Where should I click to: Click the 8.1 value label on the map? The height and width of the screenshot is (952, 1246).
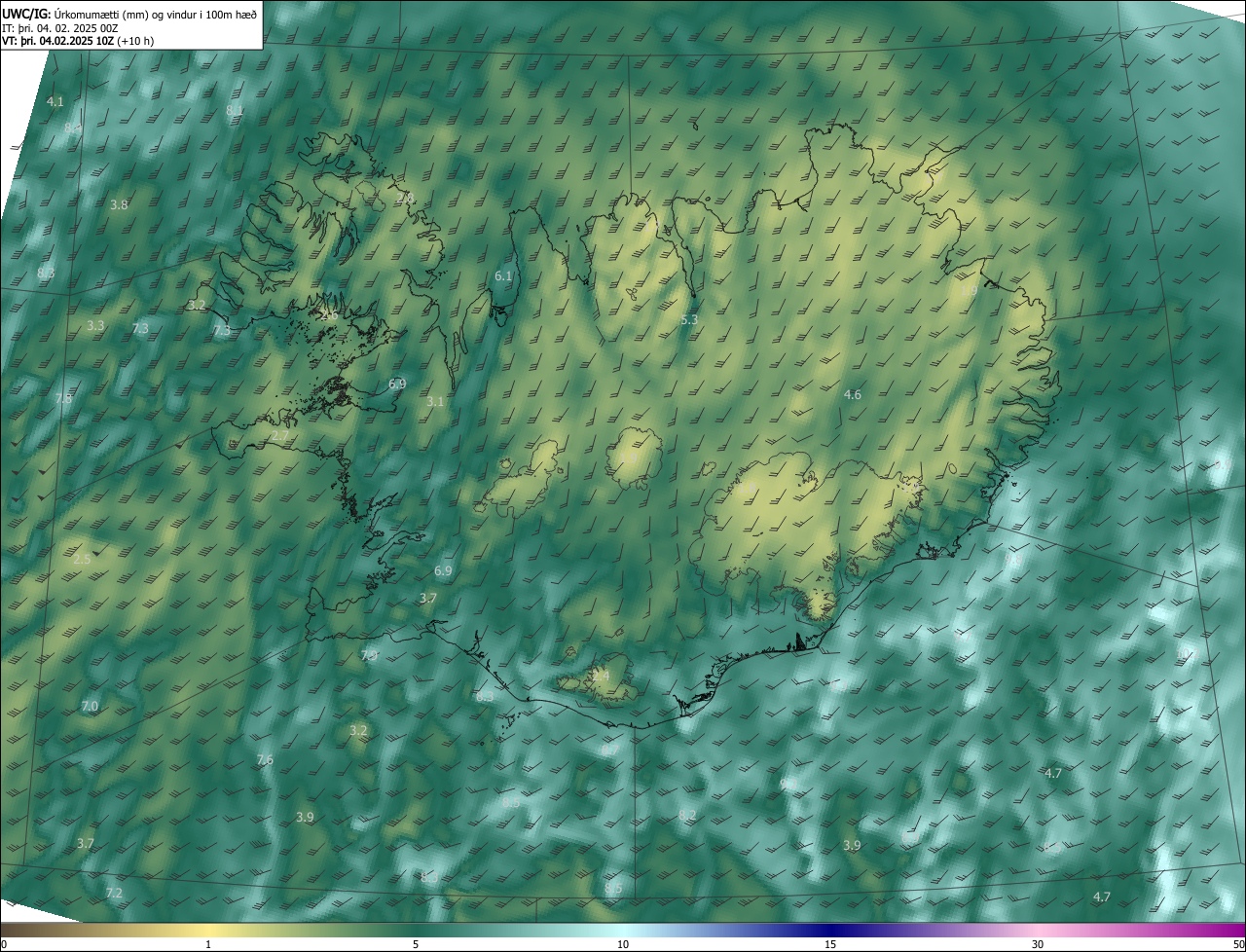235,110
